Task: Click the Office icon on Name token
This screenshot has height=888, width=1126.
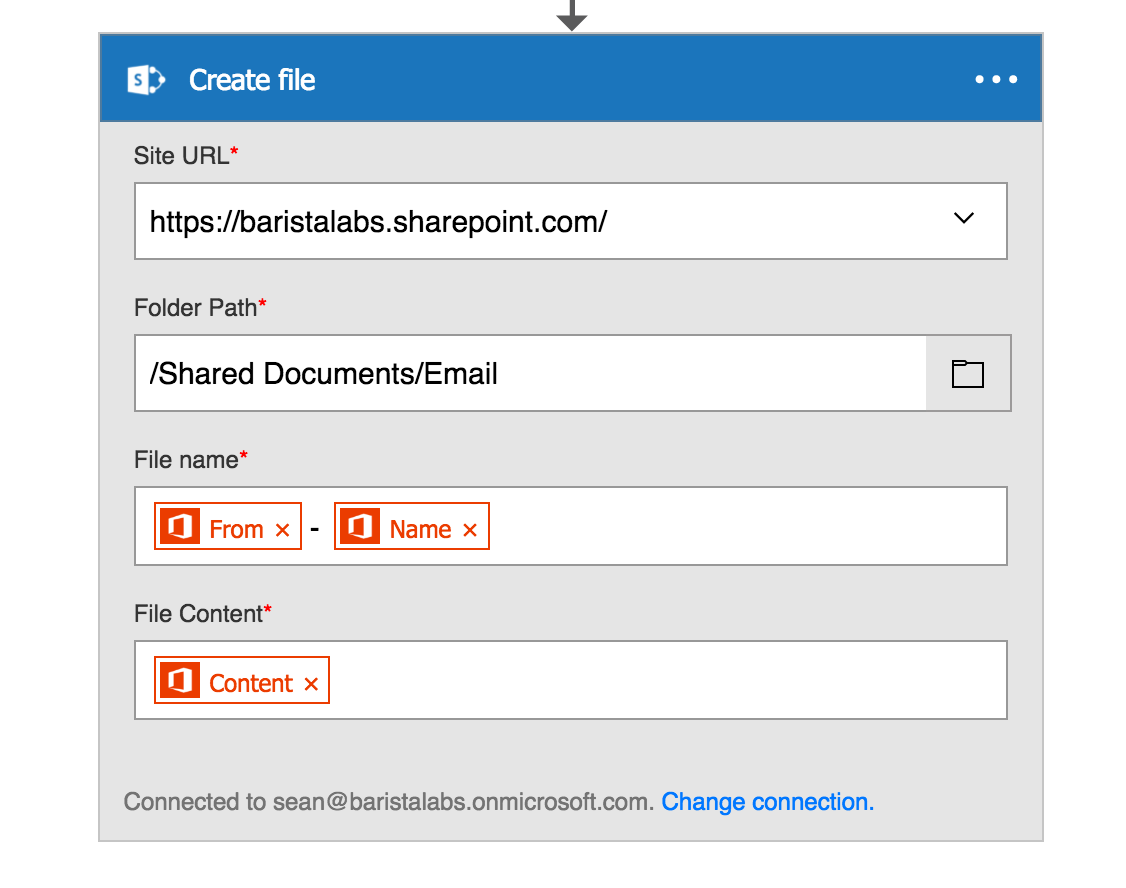Action: coord(360,526)
